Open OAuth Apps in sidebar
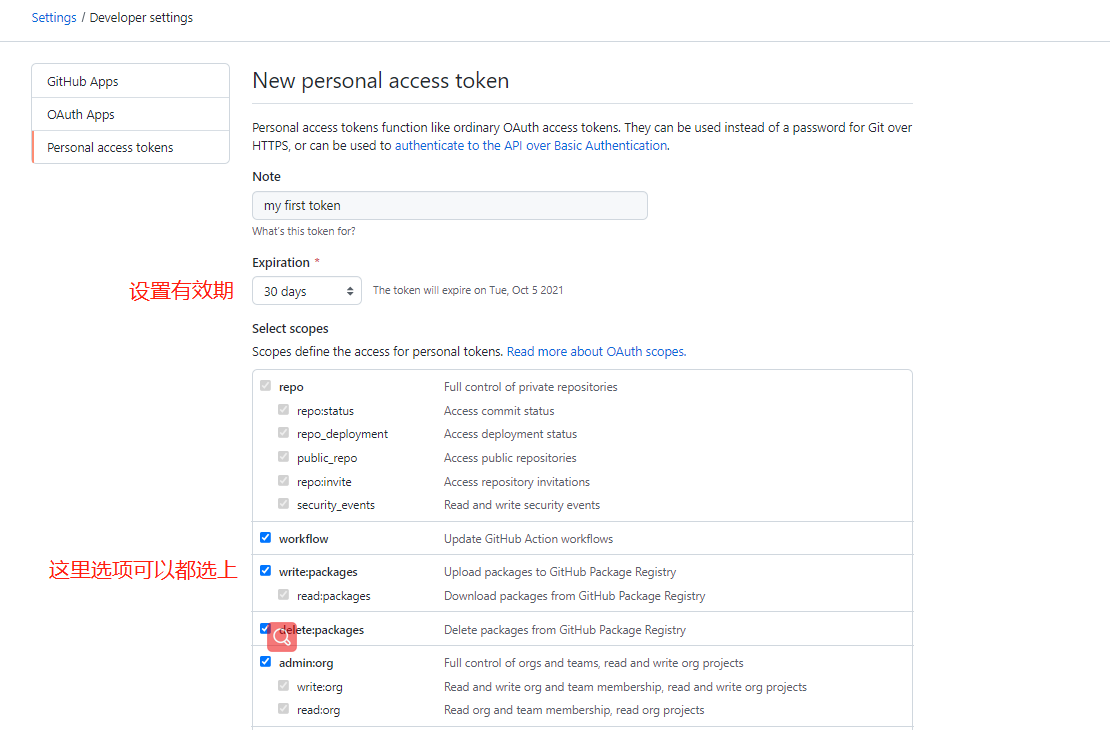 [130, 114]
